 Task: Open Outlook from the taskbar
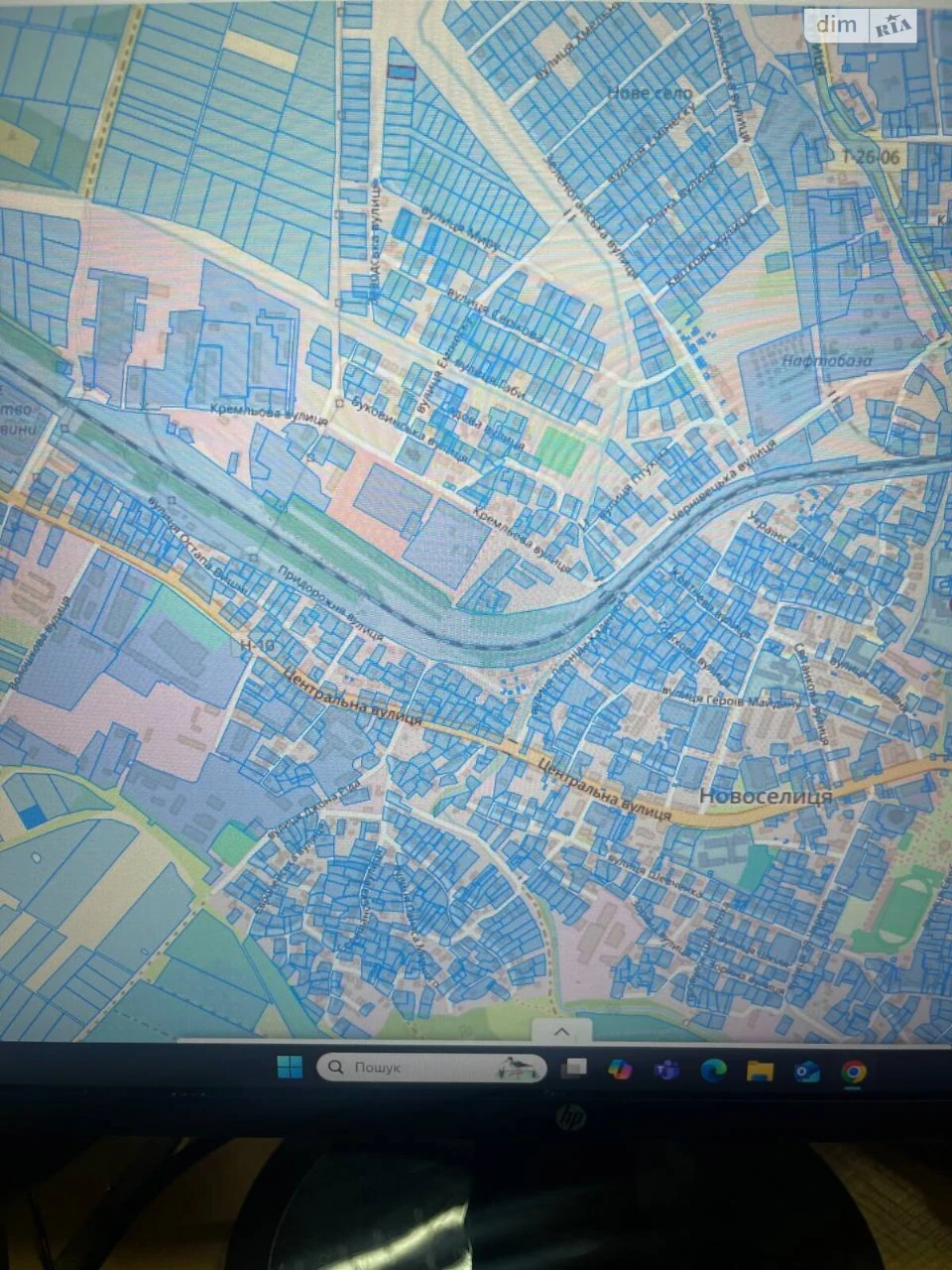pyautogui.click(x=806, y=1071)
